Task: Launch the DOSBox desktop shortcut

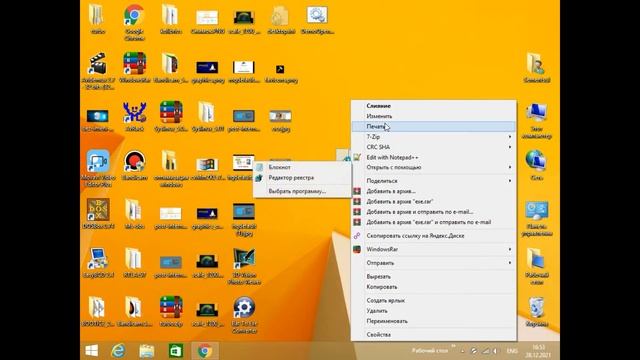Action: click(x=98, y=211)
